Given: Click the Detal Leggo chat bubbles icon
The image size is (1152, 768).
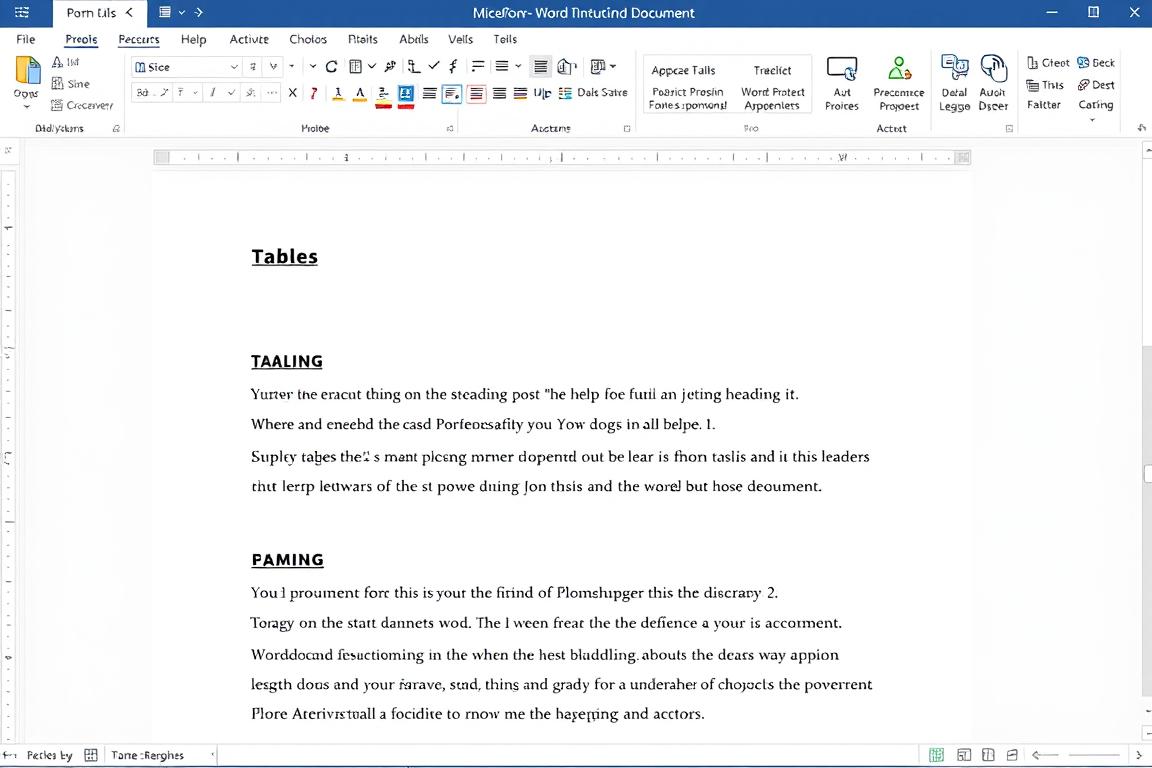Looking at the screenshot, I should pyautogui.click(x=954, y=68).
